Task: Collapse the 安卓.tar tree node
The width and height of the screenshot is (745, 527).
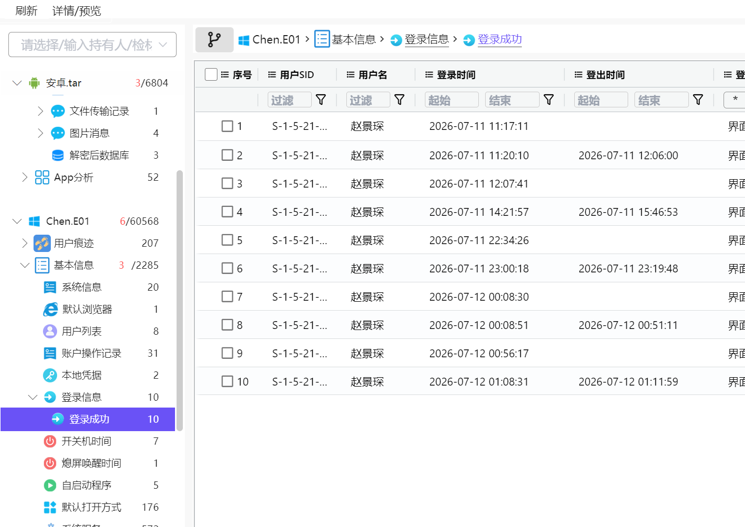Action: [17, 83]
